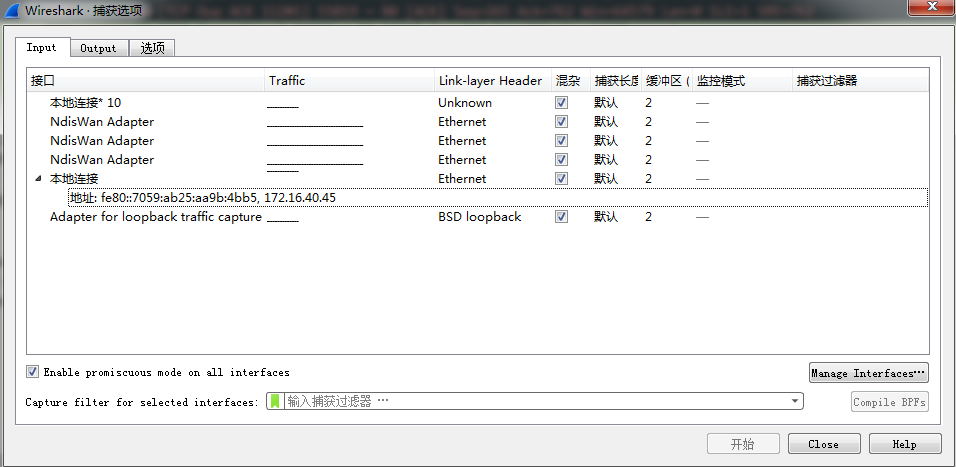Click the traffic sparkline of 本地连接* 10
The image size is (956, 467).
pyautogui.click(x=283, y=106)
